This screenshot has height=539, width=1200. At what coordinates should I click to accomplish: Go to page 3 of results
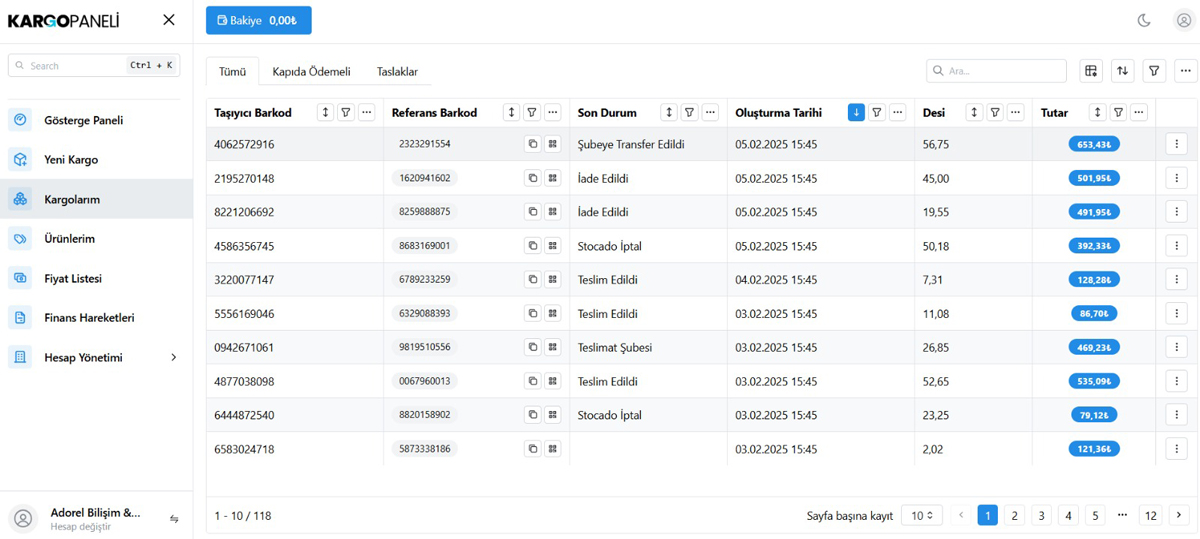1041,516
